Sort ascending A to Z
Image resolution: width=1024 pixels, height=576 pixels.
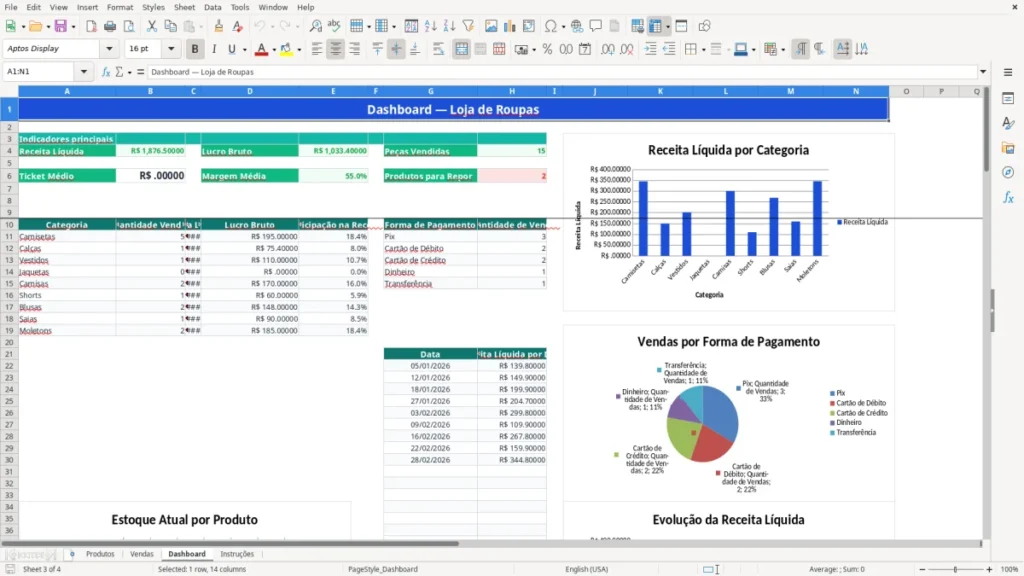(430, 26)
